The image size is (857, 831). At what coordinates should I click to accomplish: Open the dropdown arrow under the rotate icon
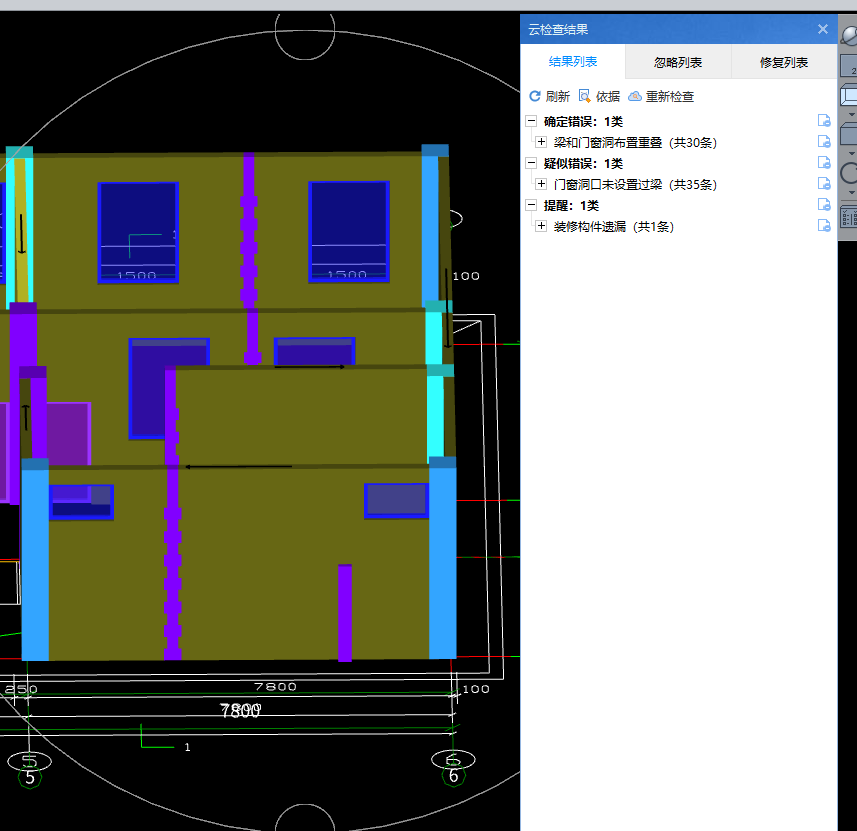tap(851, 192)
